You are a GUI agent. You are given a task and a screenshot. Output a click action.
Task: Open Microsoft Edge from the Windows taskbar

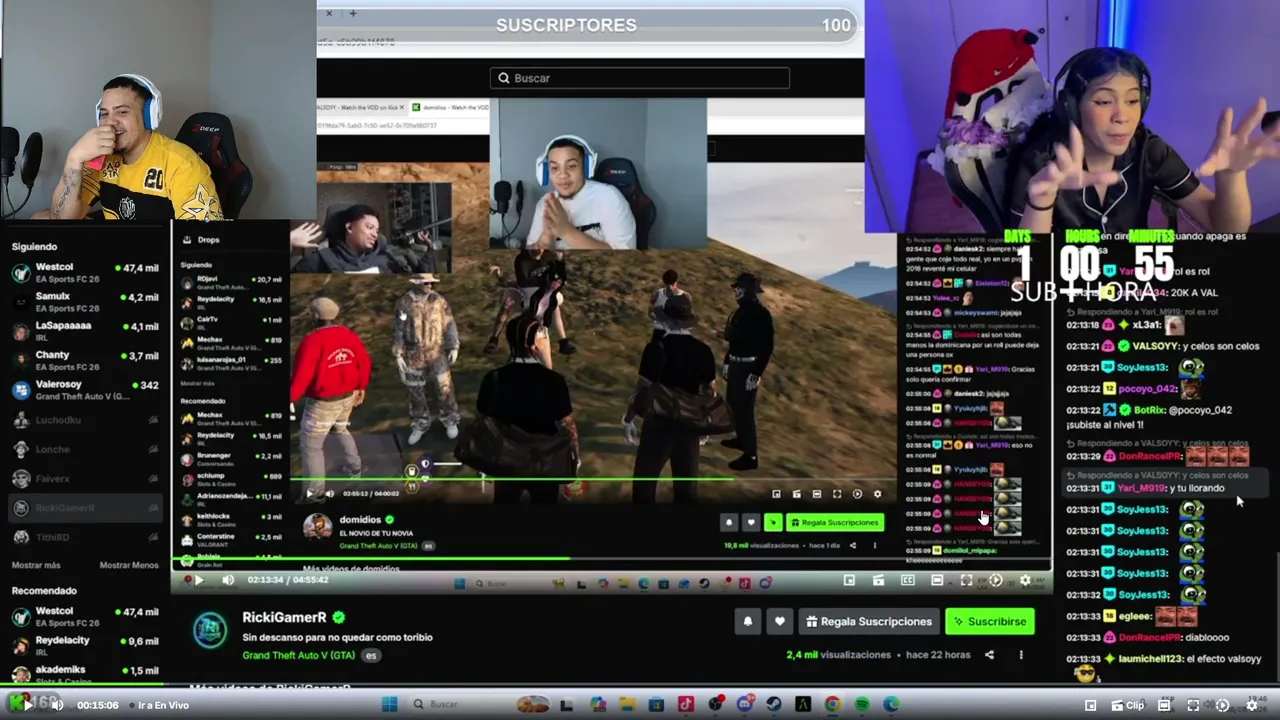(891, 705)
